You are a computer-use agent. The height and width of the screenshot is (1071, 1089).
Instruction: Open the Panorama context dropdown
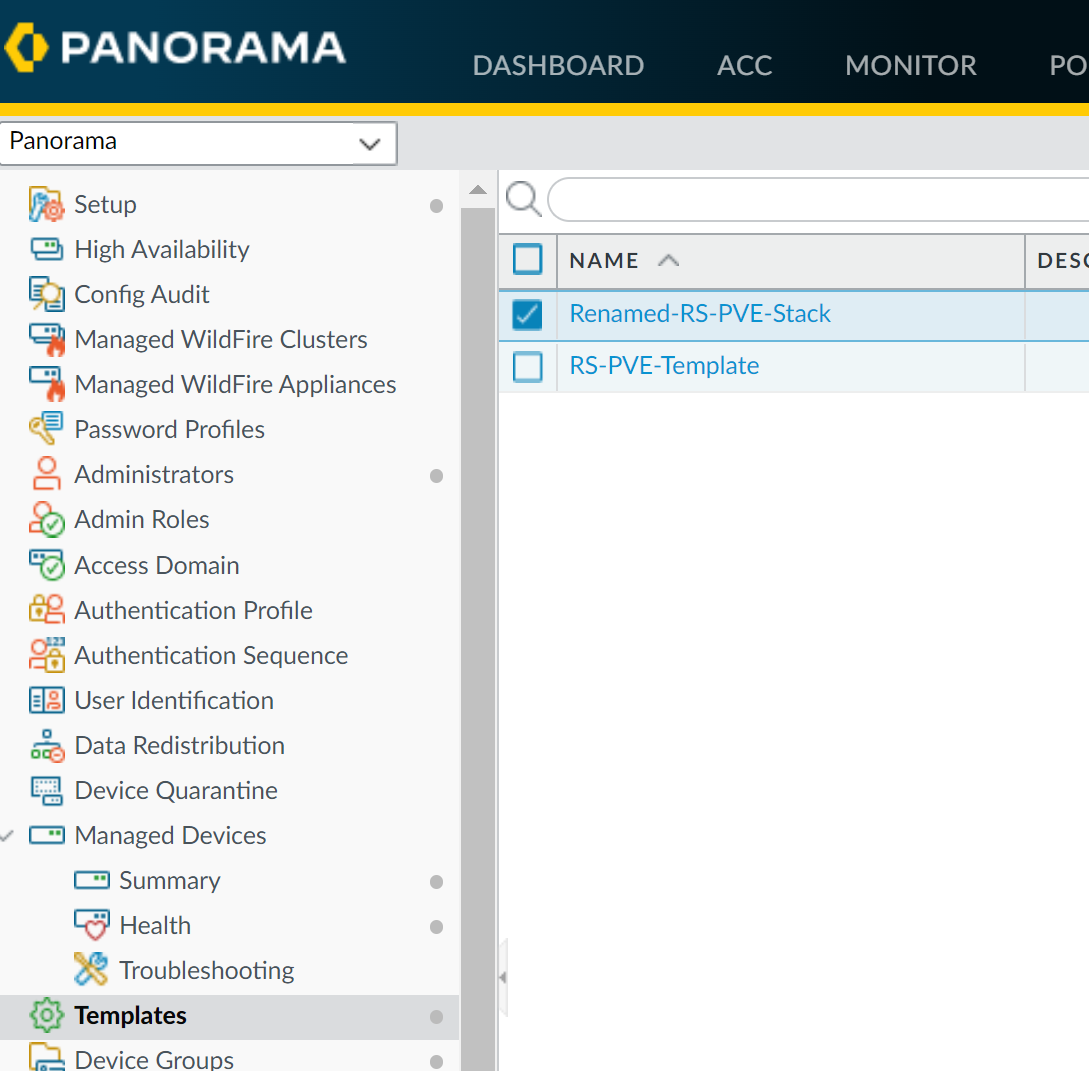[x=199, y=142]
